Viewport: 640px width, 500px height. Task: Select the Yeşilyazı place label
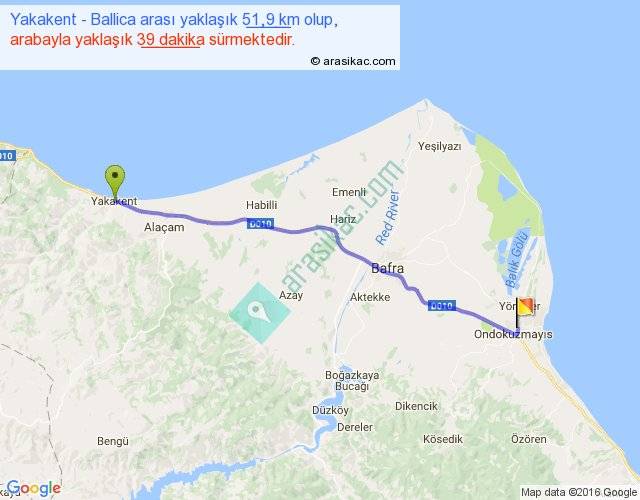[x=440, y=147]
